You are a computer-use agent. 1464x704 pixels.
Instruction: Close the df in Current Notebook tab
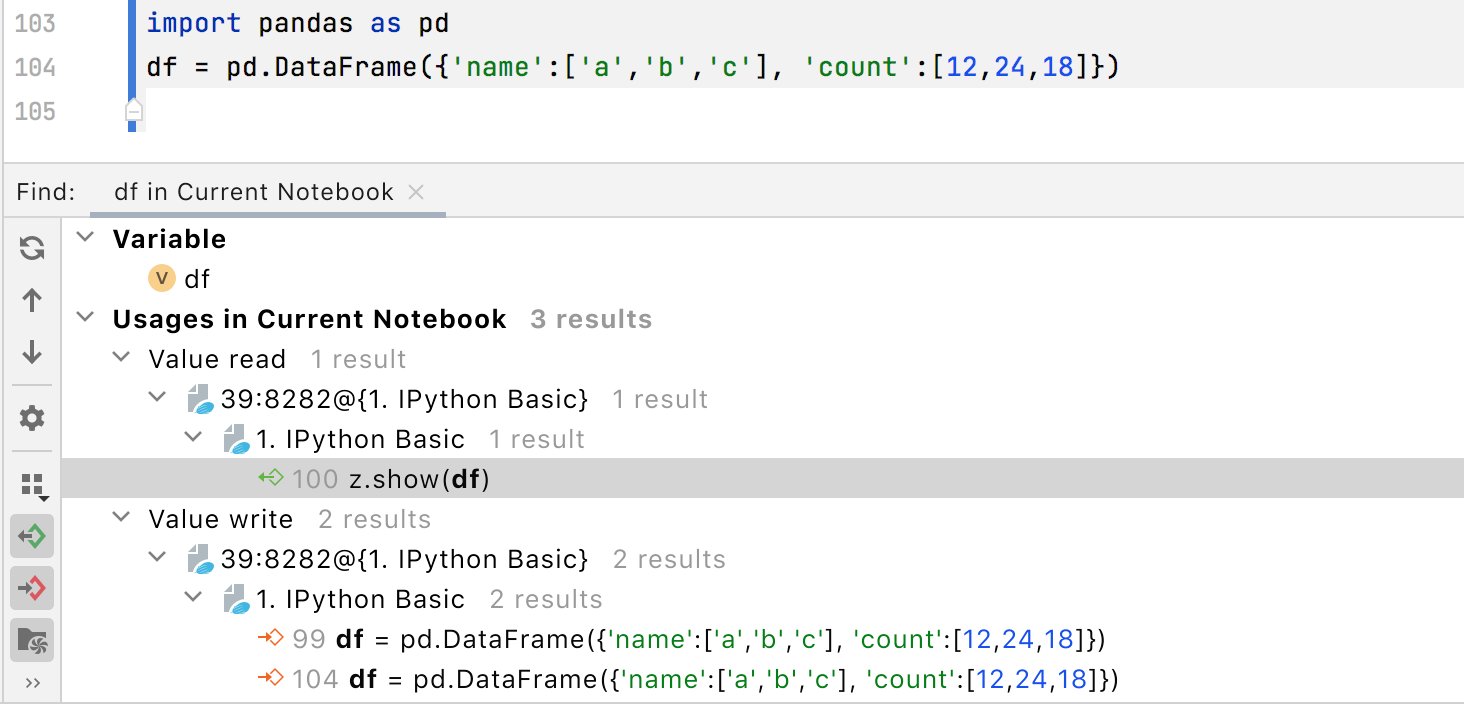click(x=416, y=192)
